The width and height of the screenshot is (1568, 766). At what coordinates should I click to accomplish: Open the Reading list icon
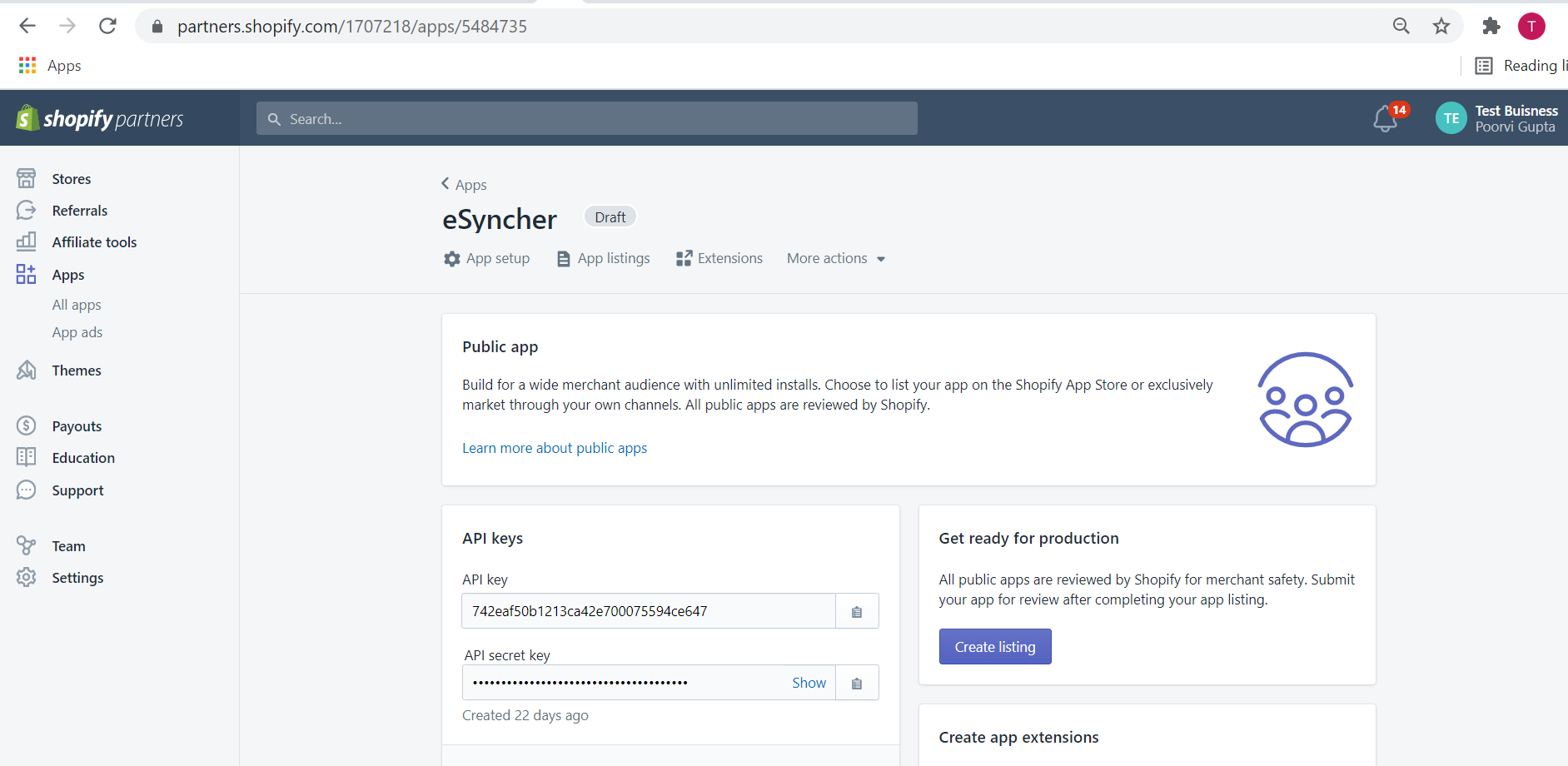pos(1484,66)
